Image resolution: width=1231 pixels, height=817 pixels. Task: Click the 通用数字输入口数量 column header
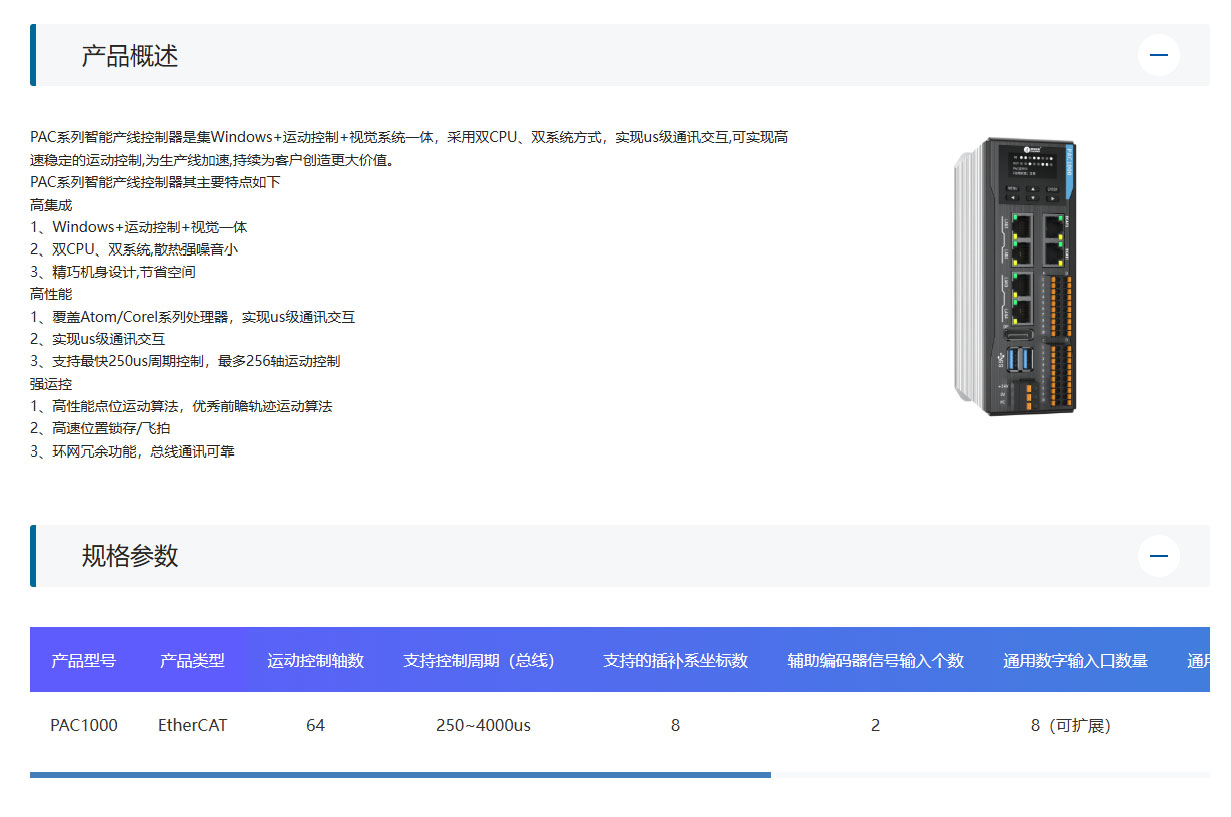point(1075,660)
